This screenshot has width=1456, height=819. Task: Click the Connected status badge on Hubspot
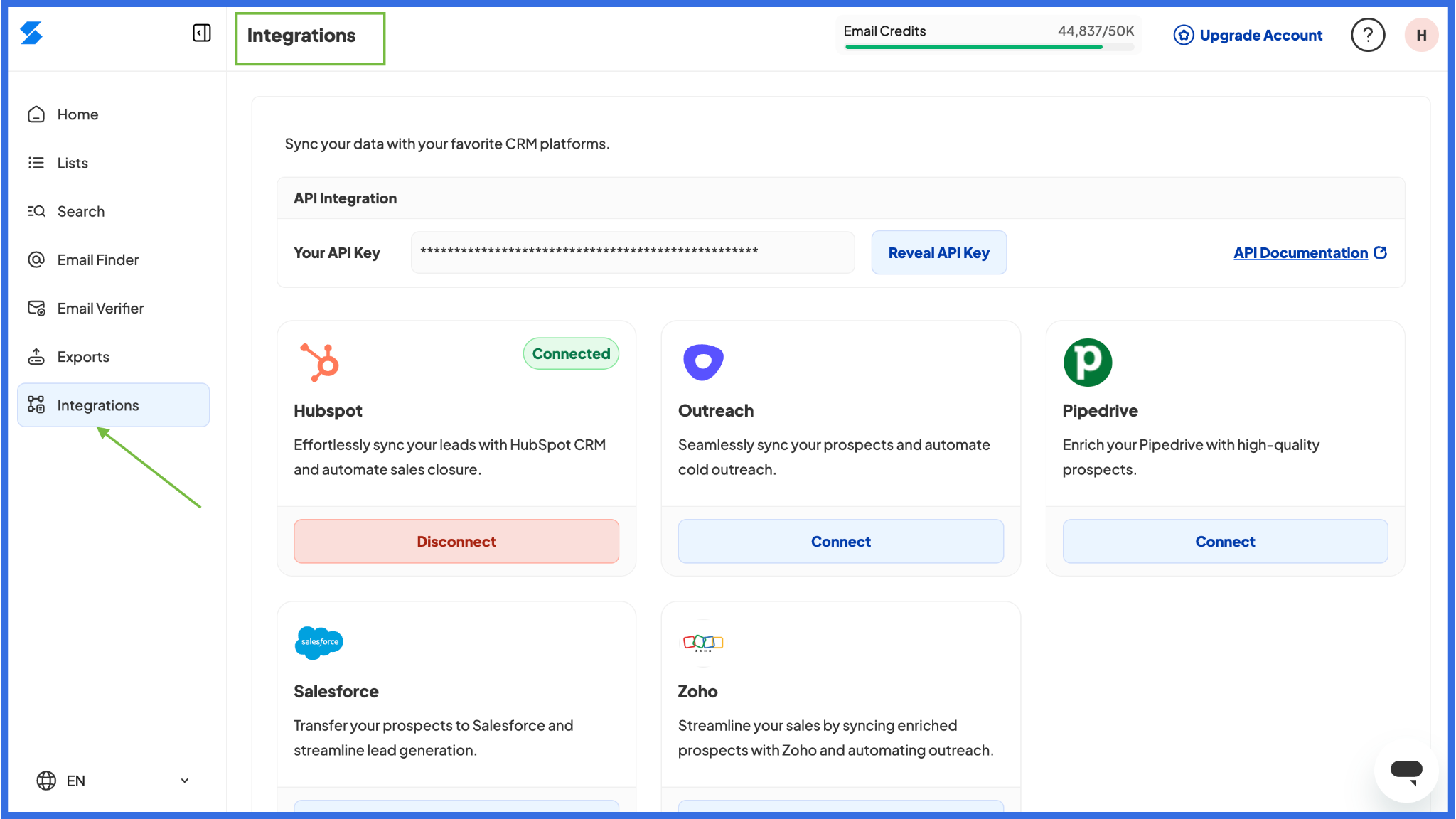pos(571,353)
